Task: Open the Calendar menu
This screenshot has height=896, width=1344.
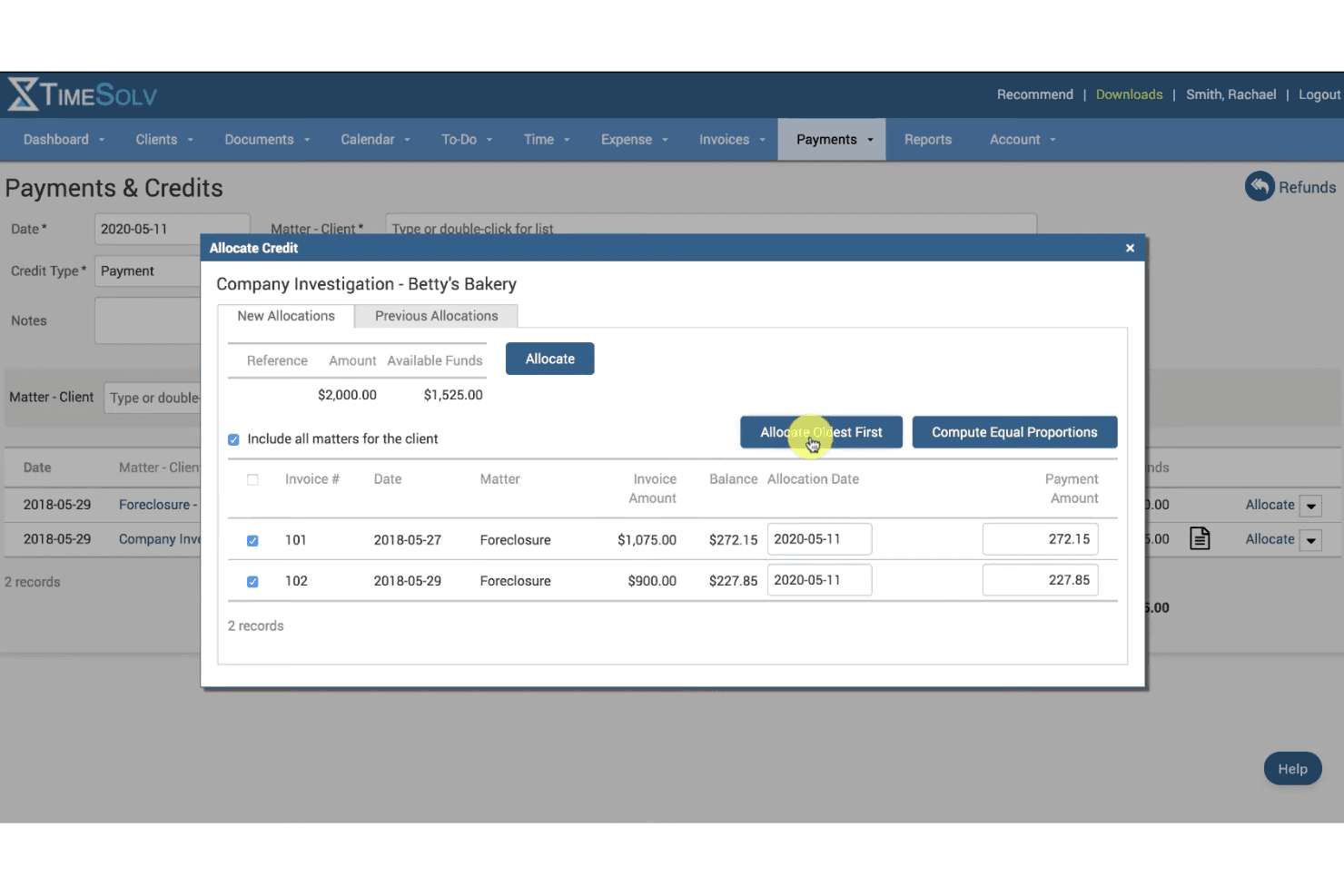Action: (x=375, y=140)
